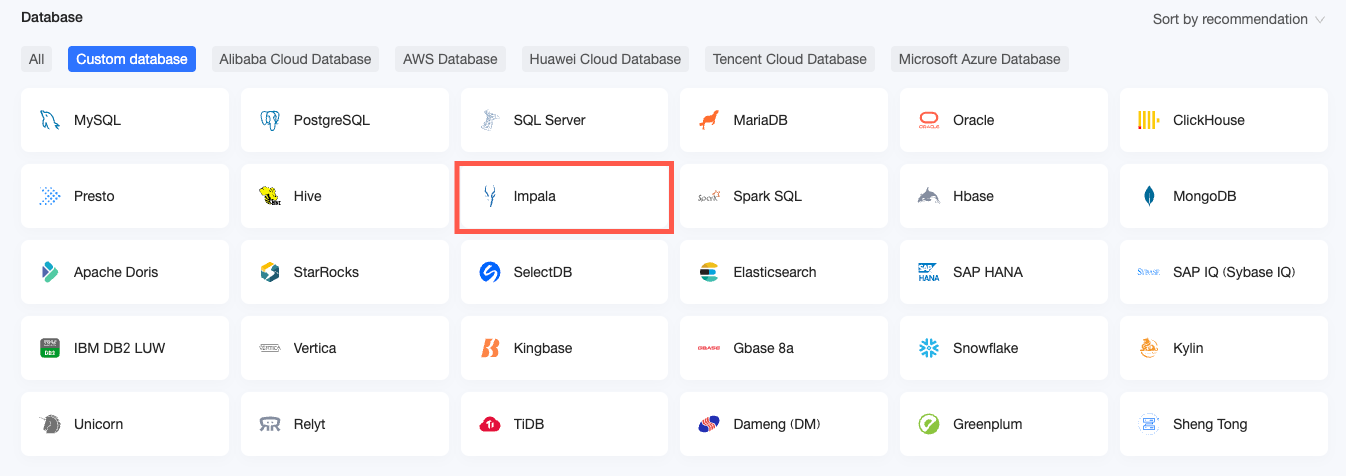The height and width of the screenshot is (476, 1346).
Task: Click the 'Kingbase' label text
Action: tap(543, 348)
